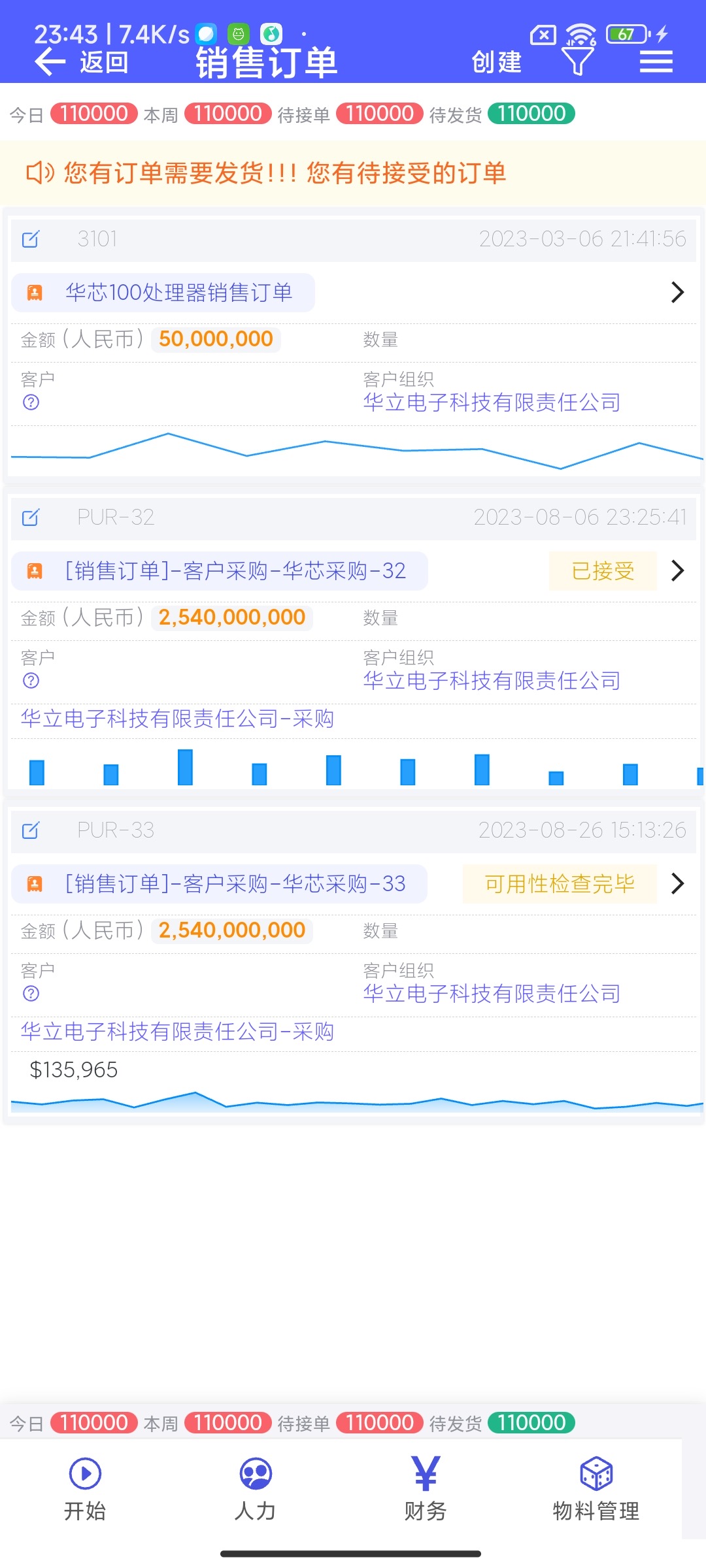The width and height of the screenshot is (706, 1568).
Task: Tap edit icon for order PUR-32
Action: tap(31, 517)
